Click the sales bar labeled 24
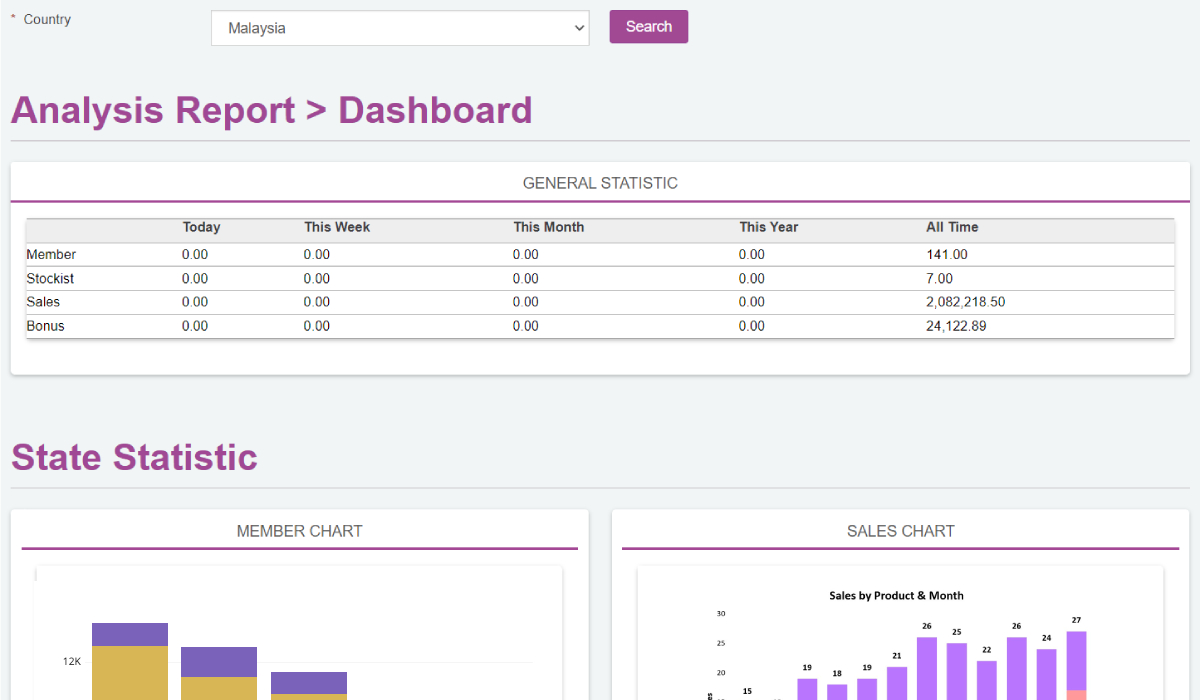1200x700 pixels. [1046, 674]
